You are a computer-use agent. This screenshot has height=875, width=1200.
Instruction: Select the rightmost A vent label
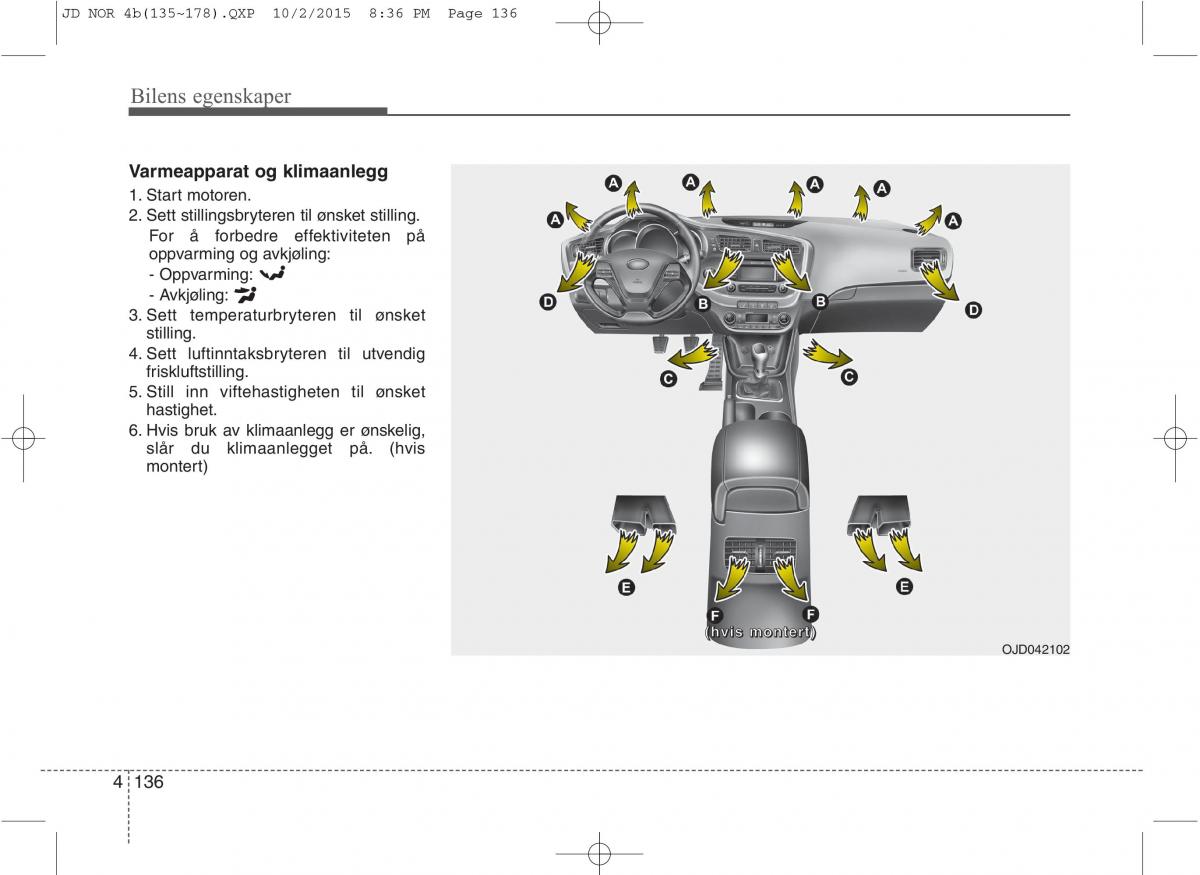tap(953, 220)
